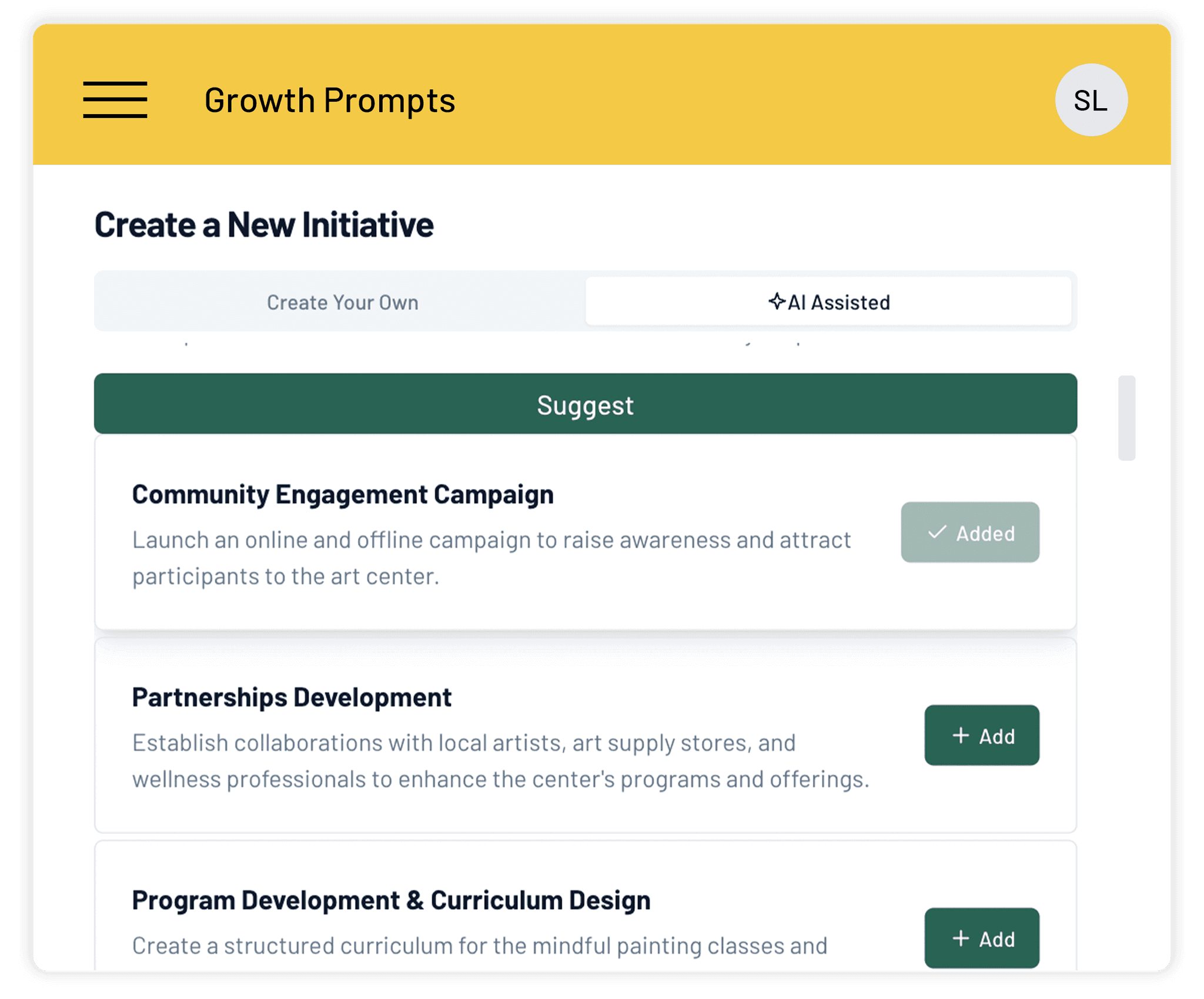Select the Partnerships Development card title
The height and width of the screenshot is (999, 1204).
click(292, 698)
